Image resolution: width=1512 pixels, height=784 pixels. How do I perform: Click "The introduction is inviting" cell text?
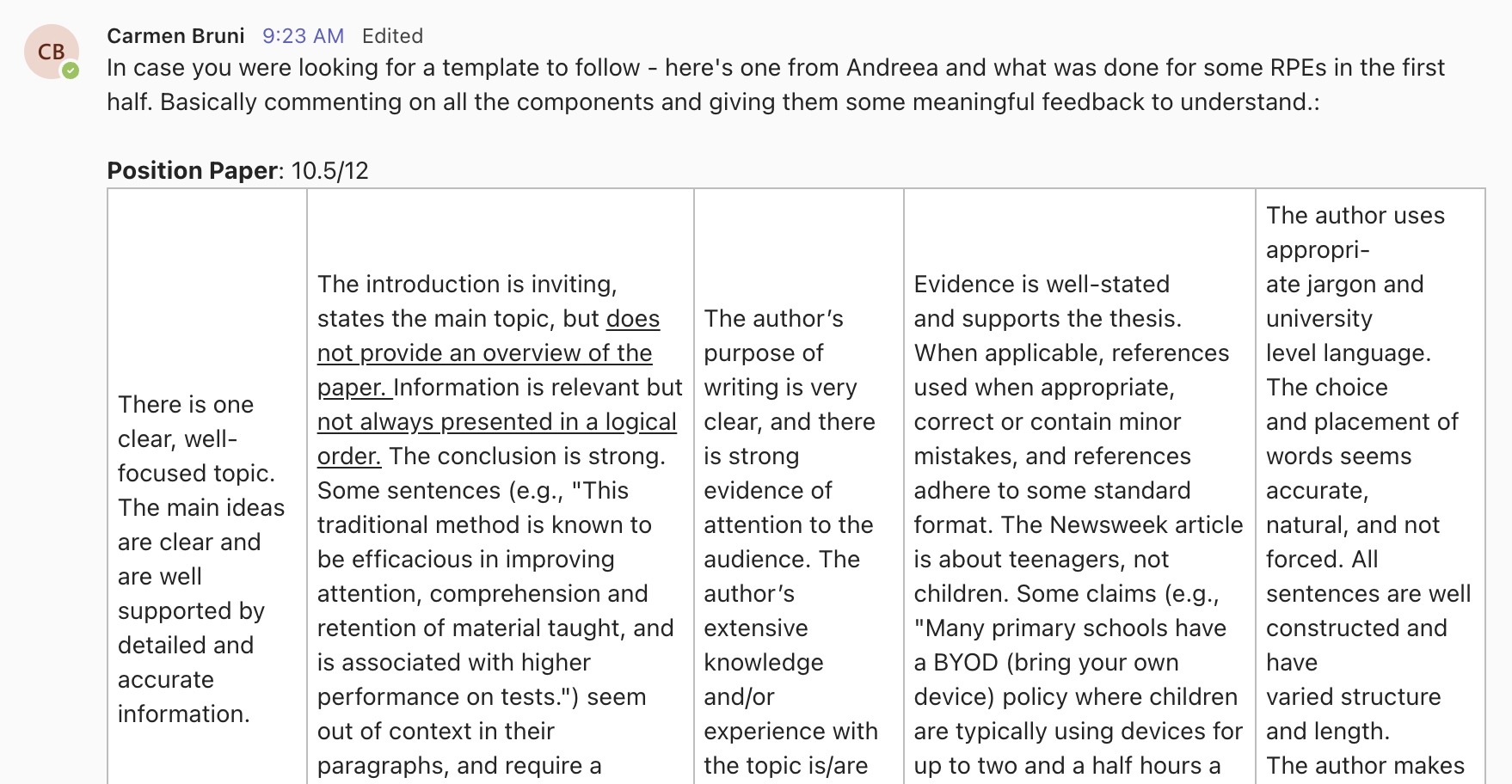click(x=467, y=284)
